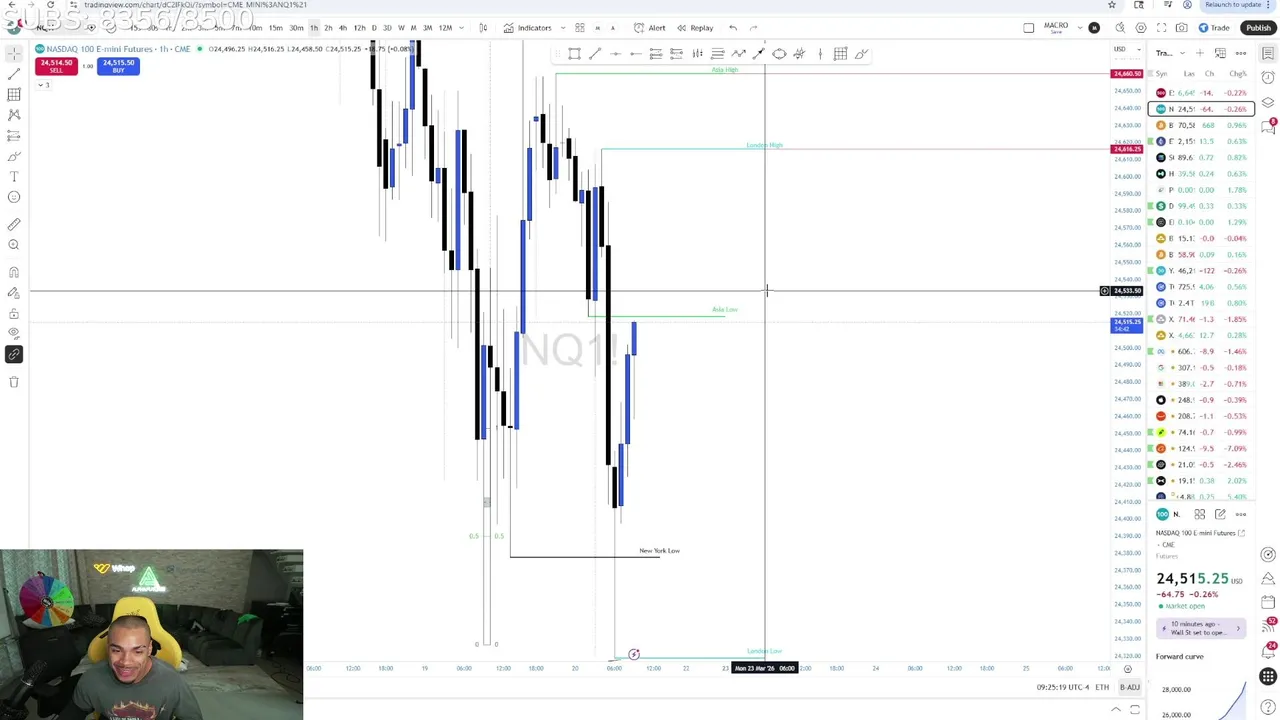Open the Indicators favorites dropdown arrow
This screenshot has width=1280, height=720.
coord(563,28)
